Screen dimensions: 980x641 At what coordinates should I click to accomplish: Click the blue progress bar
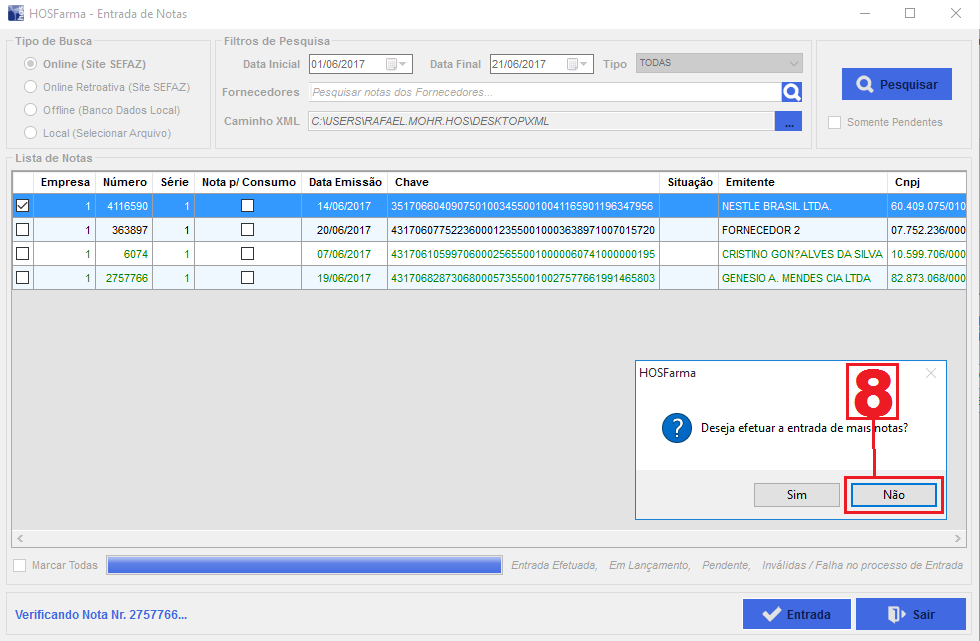(x=304, y=566)
